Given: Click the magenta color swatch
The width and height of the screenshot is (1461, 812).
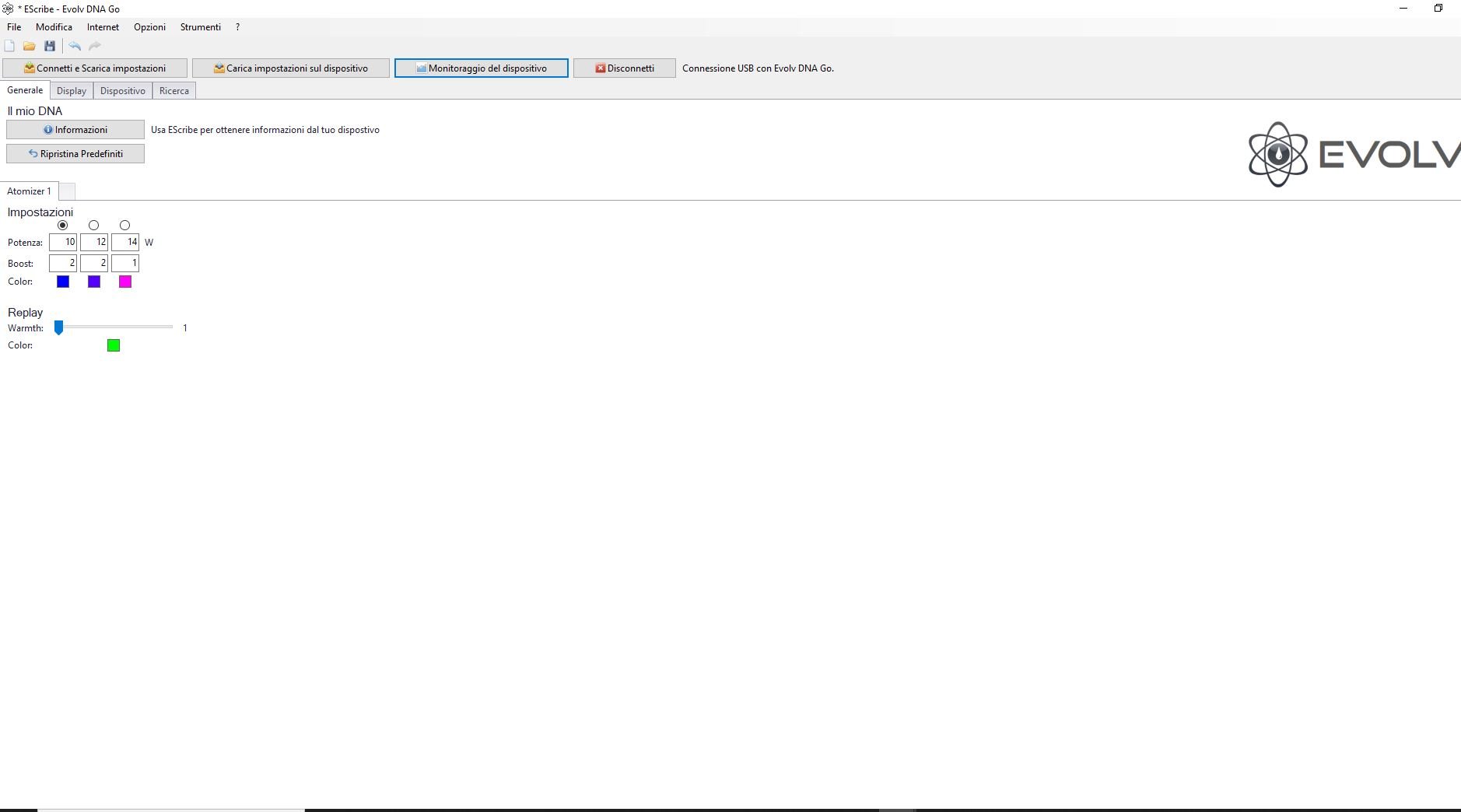Looking at the screenshot, I should (x=125, y=282).
